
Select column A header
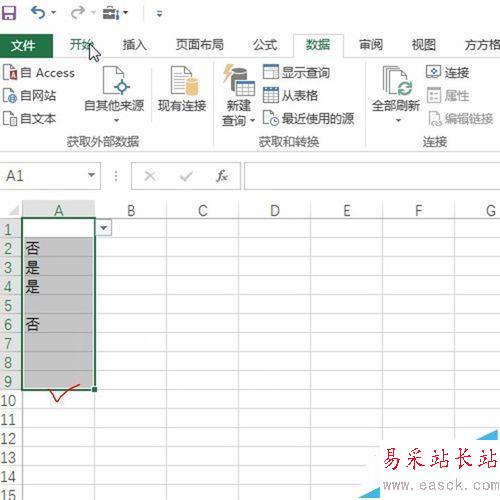(x=59, y=210)
